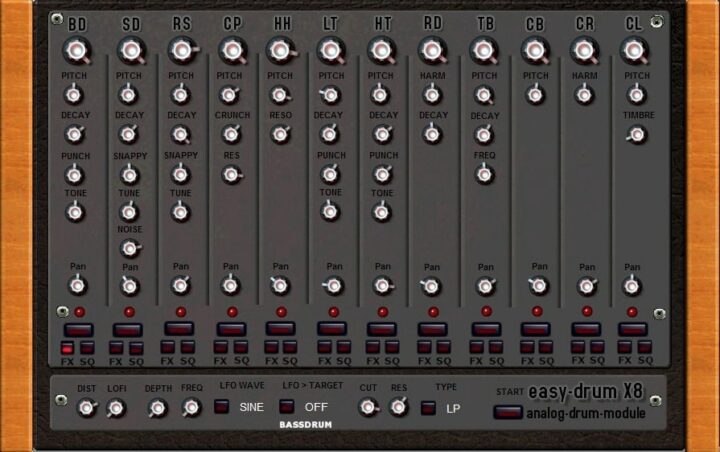
Task: Click the TB channel FREQ knob
Action: [x=485, y=174]
